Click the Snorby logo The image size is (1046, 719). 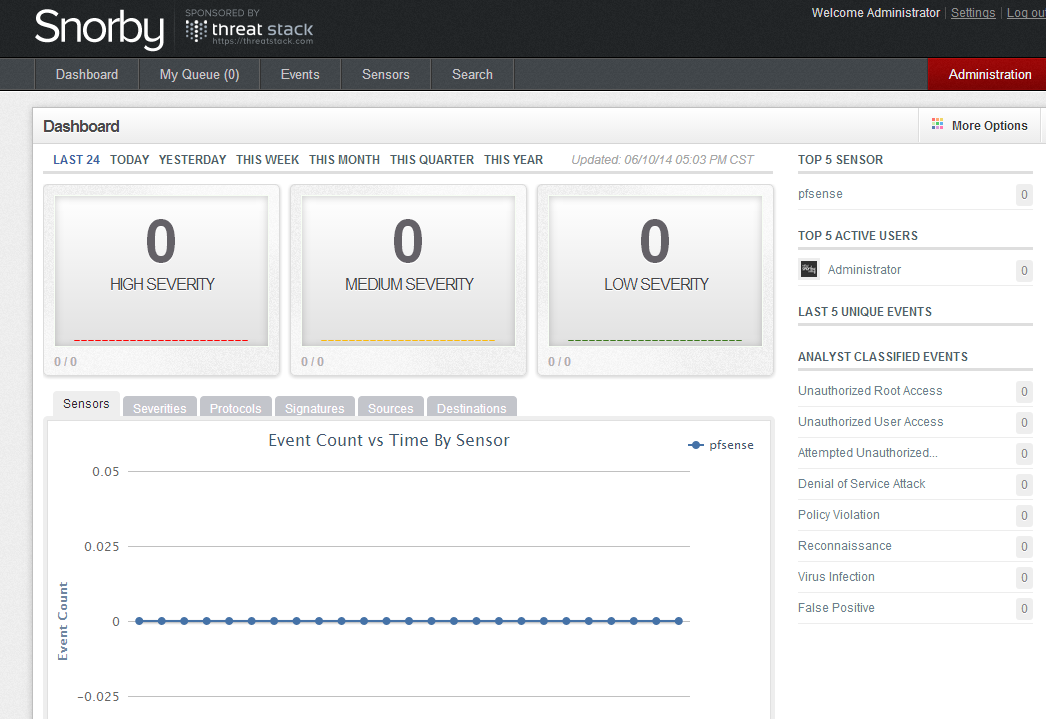tap(99, 28)
